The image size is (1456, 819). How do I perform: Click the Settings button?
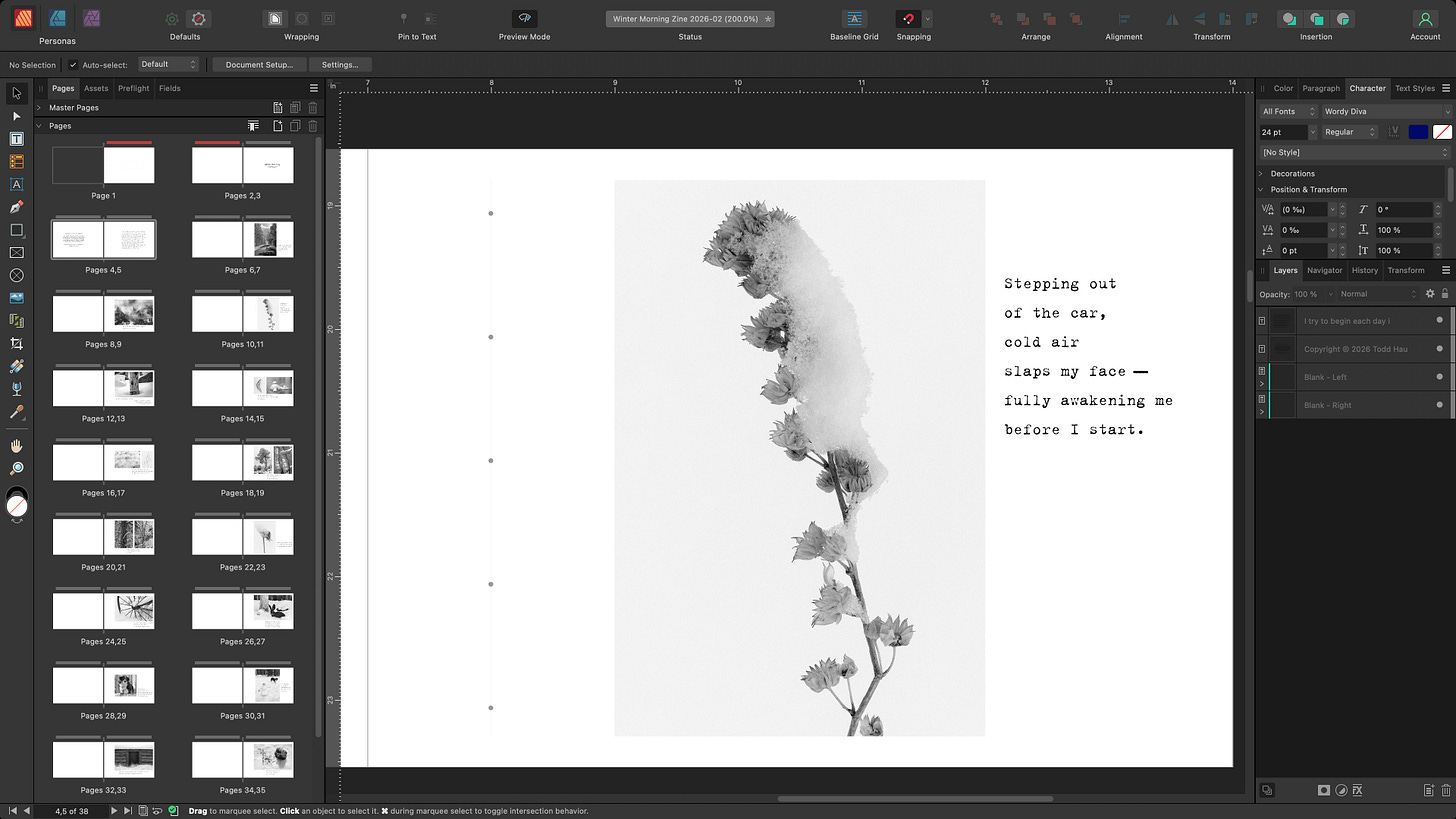tap(340, 65)
